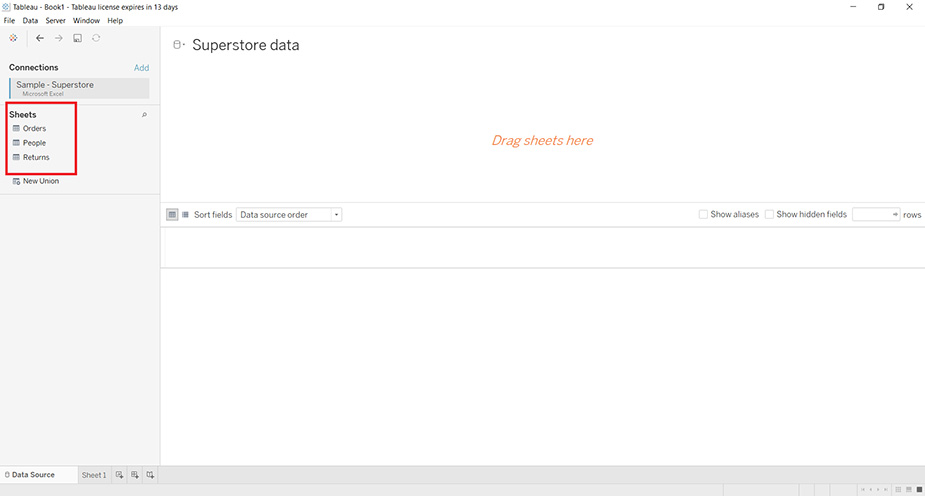Select the Orders sheet

(34, 128)
